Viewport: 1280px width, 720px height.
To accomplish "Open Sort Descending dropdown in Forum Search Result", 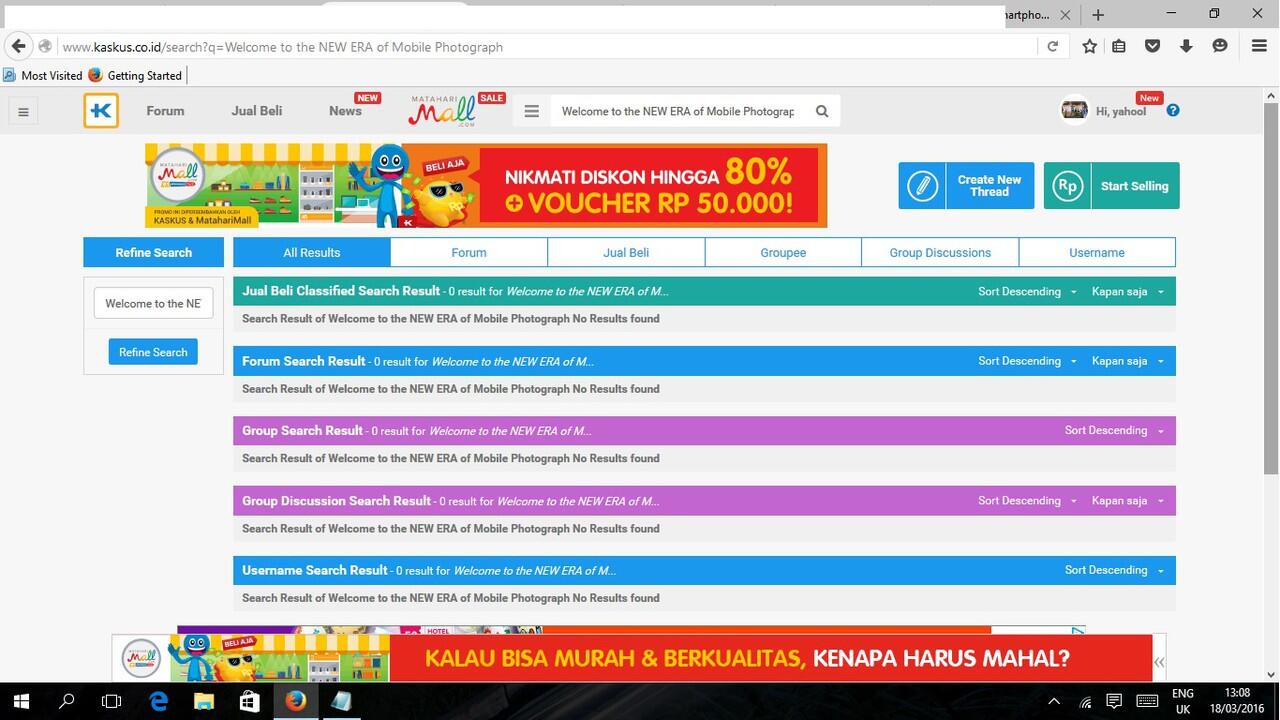I will pos(1027,361).
